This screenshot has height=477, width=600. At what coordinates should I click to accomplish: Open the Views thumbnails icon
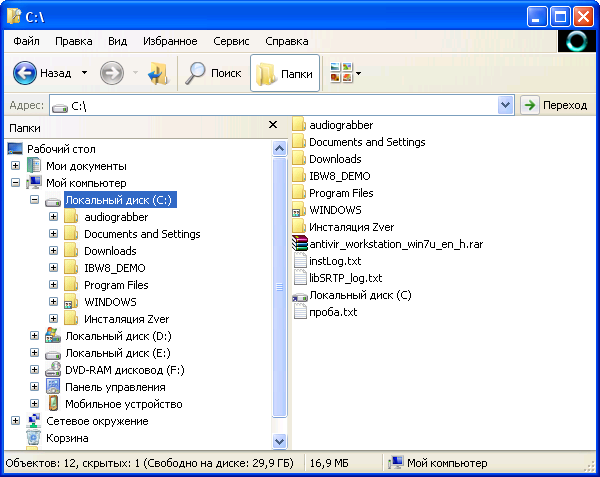coord(341,73)
